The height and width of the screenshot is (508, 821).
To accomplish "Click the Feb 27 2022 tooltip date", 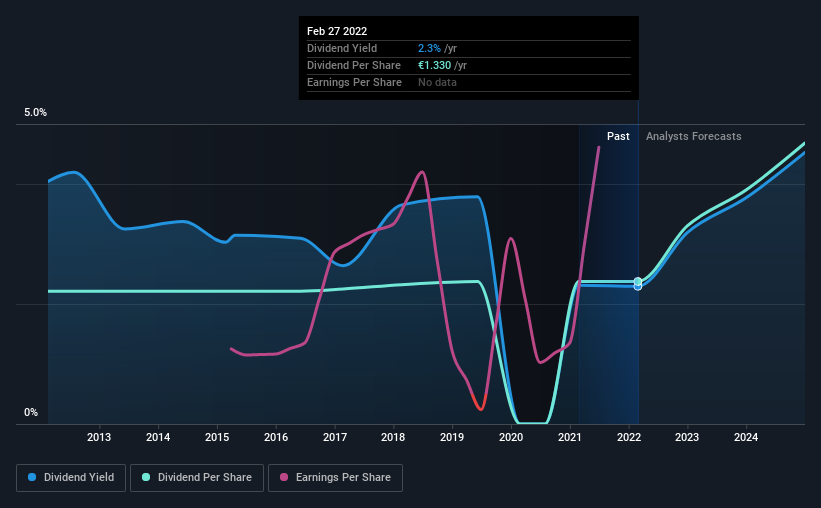I will 337,31.
